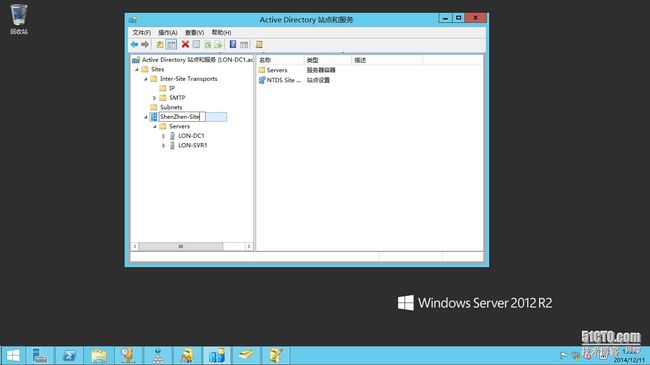Toggle the action pane toolbar icon
This screenshot has width=650, height=365.
click(x=244, y=44)
